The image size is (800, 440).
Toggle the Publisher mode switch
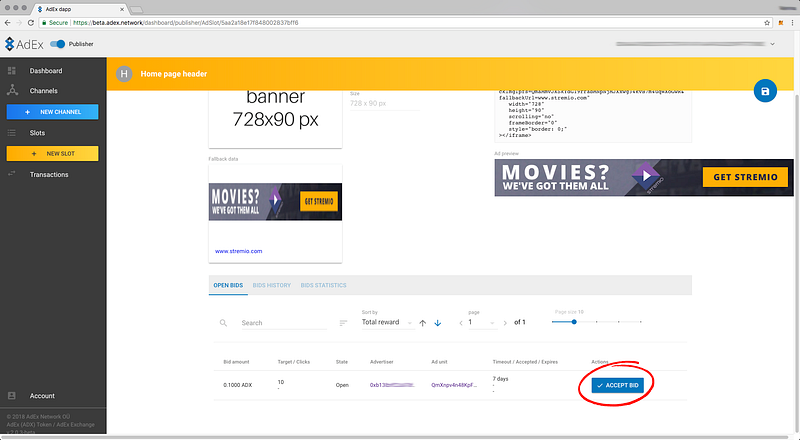point(58,44)
